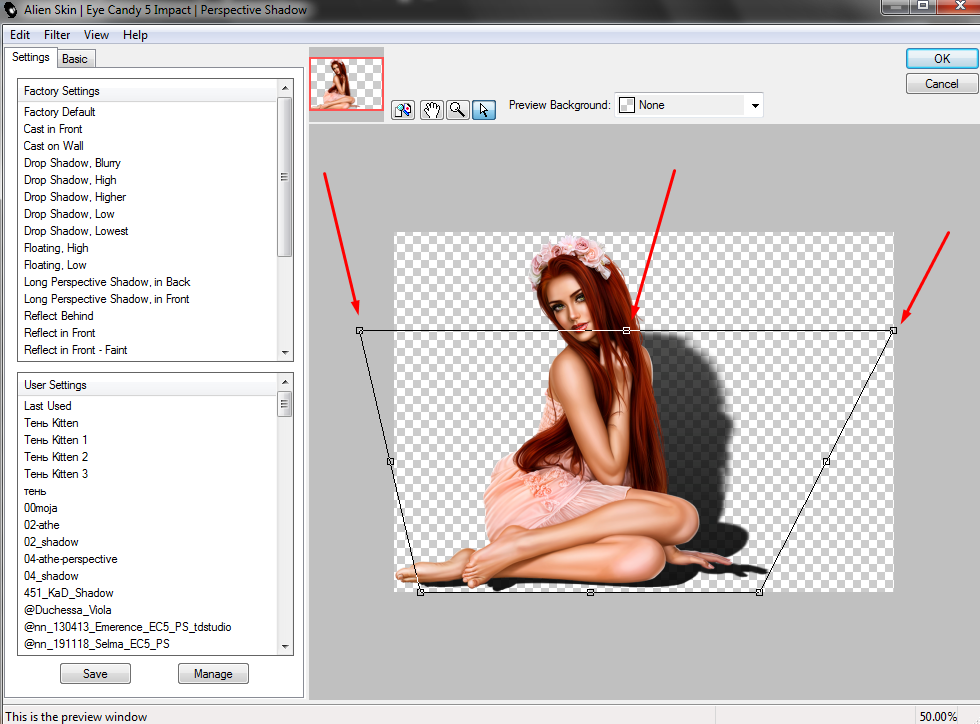Select the Zoom magnifier tool
Viewport: 980px width, 724px height.
point(457,110)
